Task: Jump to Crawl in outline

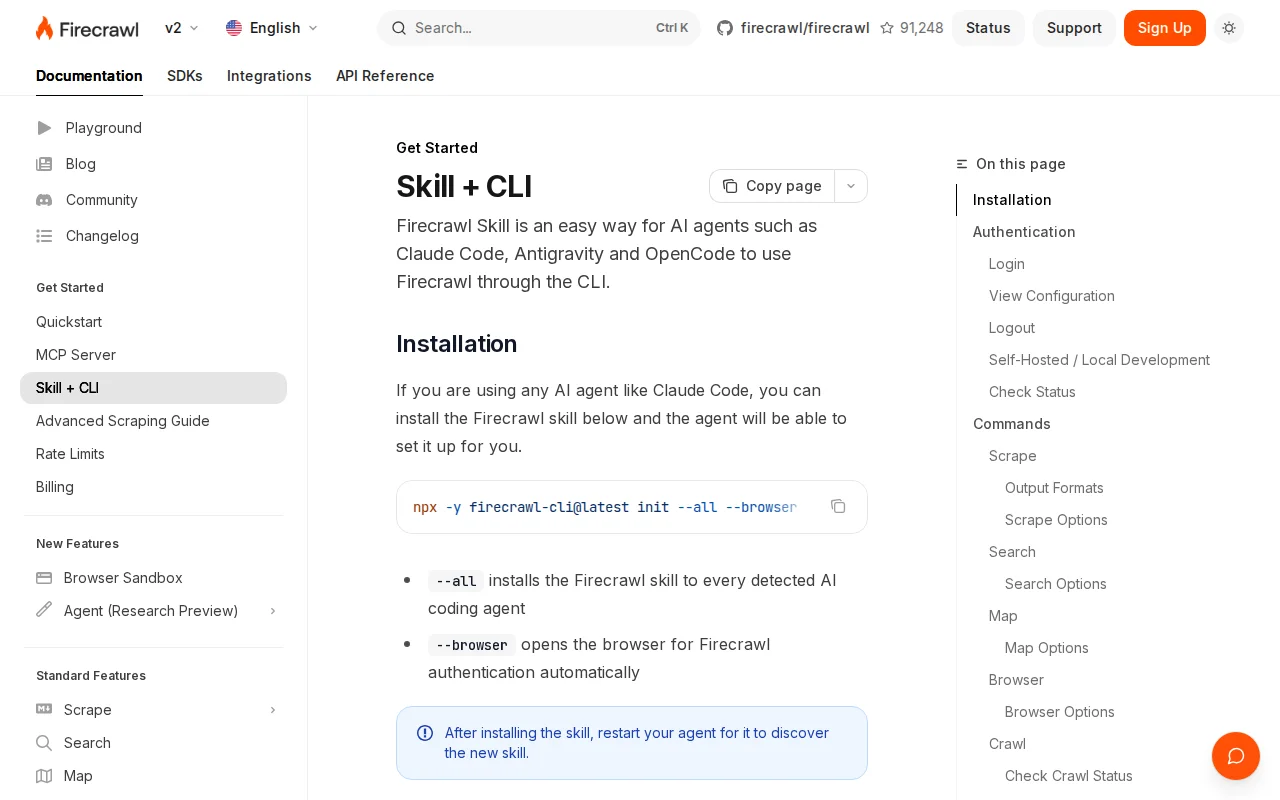Action: 1007,744
